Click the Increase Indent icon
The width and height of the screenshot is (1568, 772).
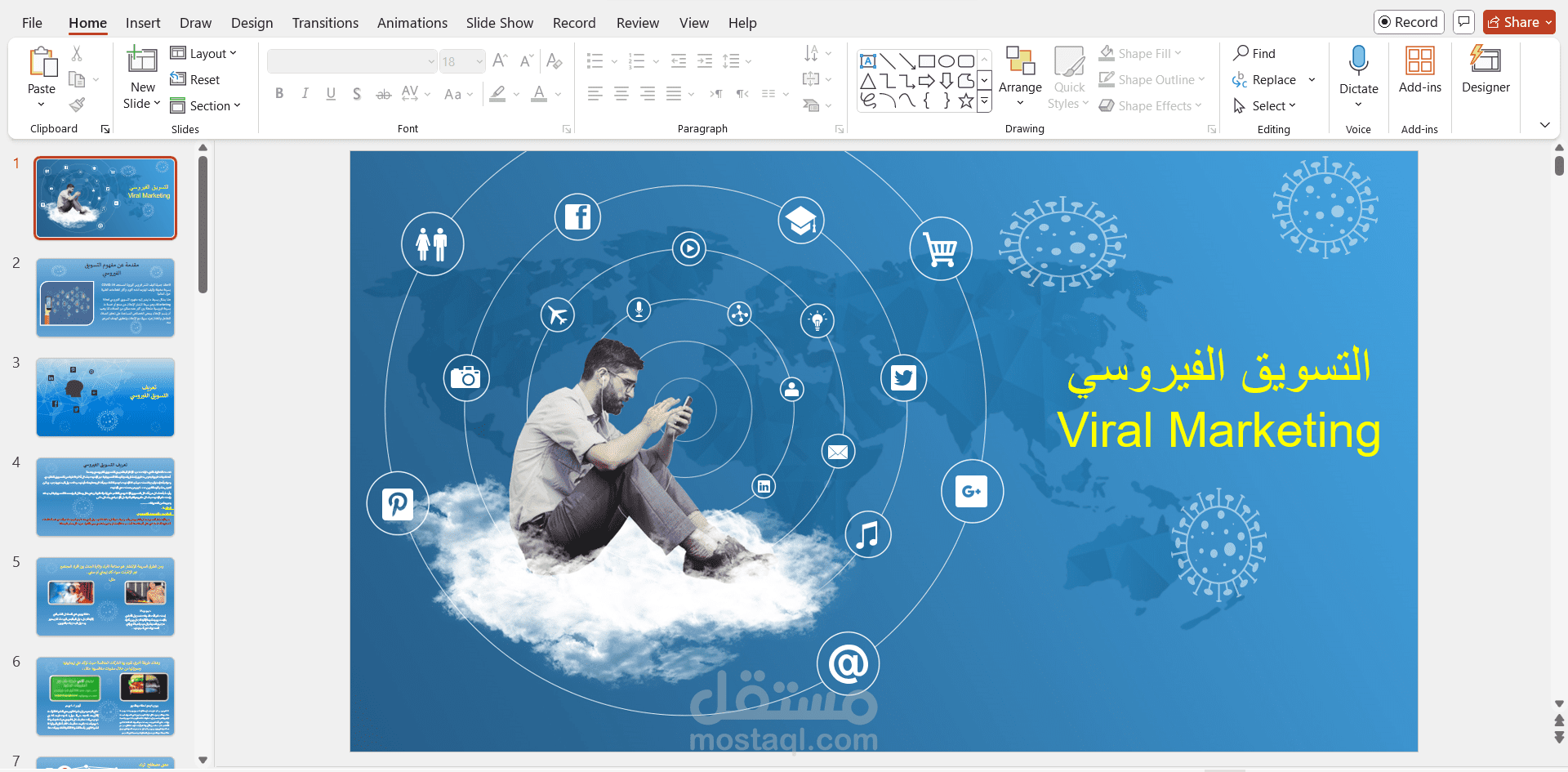[x=705, y=60]
